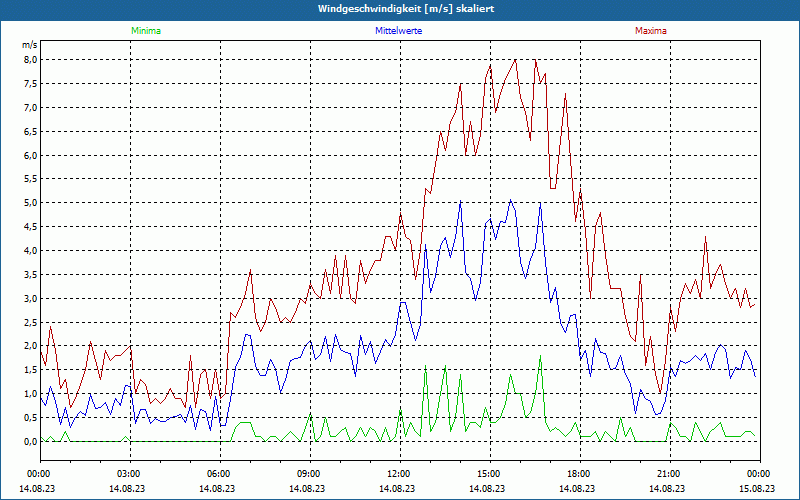
Task: Click the 18:00 time axis label
Action: [579, 473]
